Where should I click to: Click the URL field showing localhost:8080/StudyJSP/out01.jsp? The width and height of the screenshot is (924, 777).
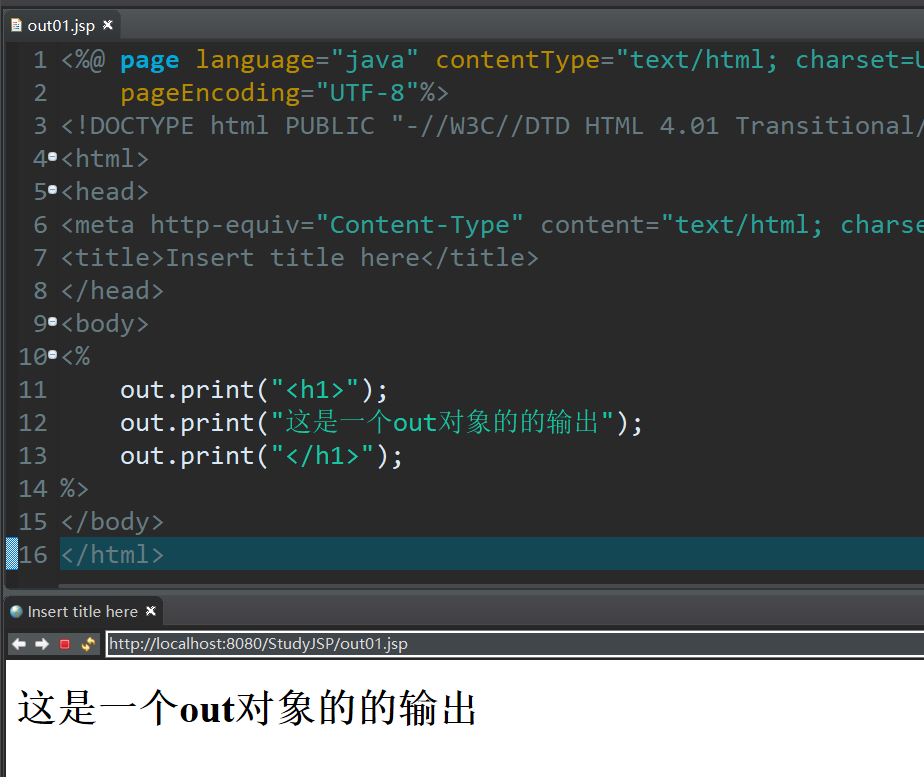(515, 643)
